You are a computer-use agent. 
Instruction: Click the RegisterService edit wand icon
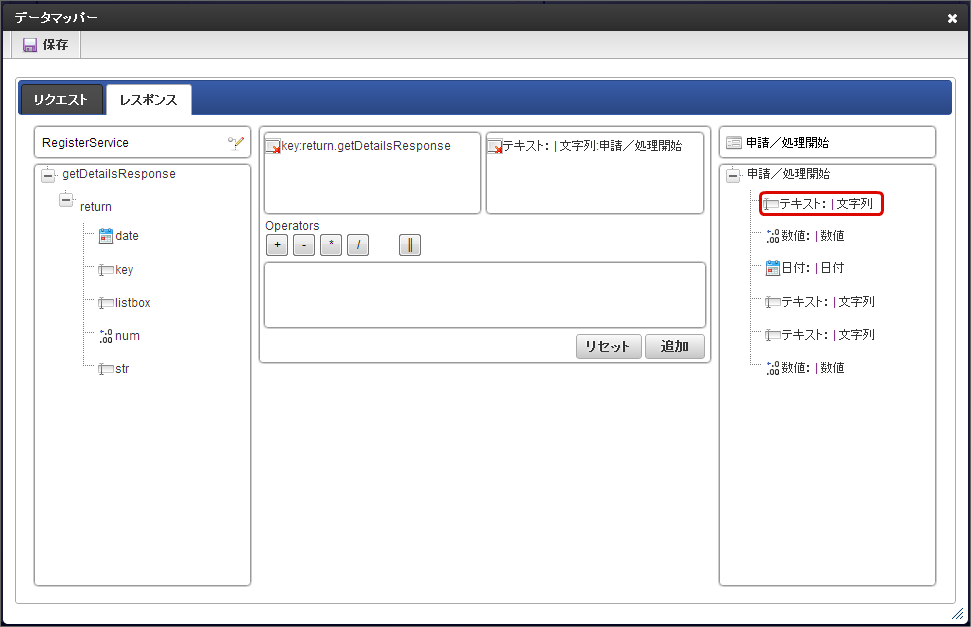point(235,143)
